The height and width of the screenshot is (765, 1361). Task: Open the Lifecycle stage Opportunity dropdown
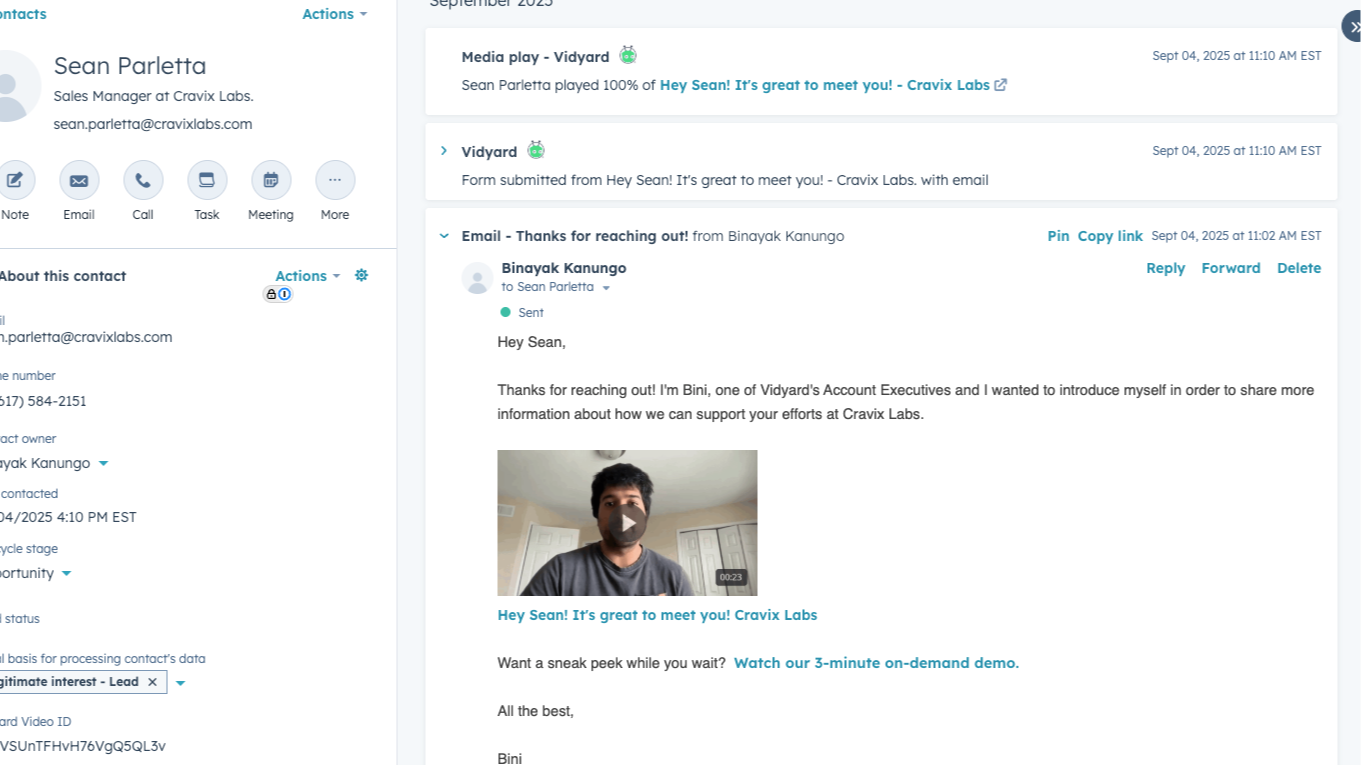(65, 573)
